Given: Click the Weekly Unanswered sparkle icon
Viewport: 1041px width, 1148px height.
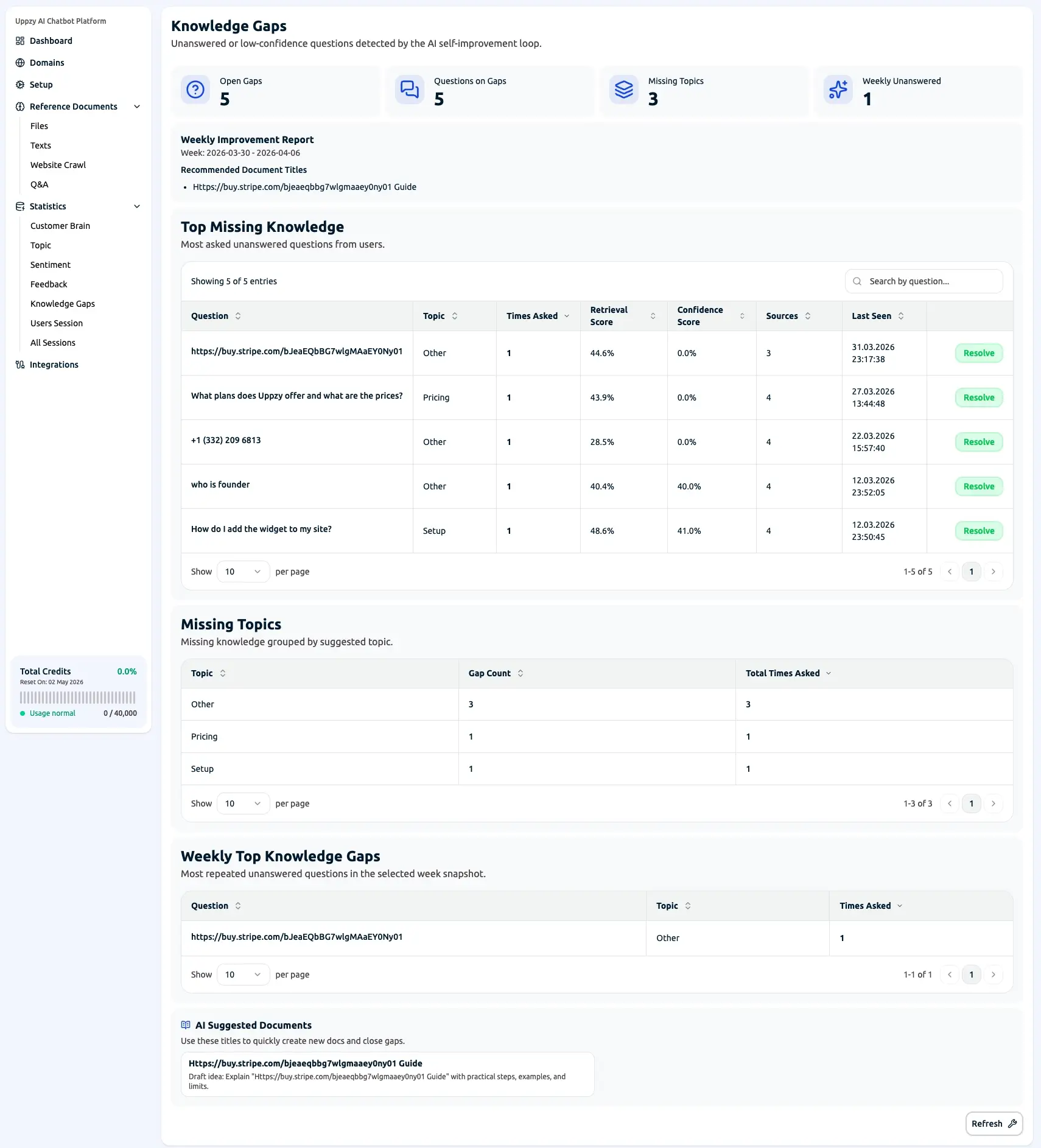Looking at the screenshot, I should [x=838, y=90].
